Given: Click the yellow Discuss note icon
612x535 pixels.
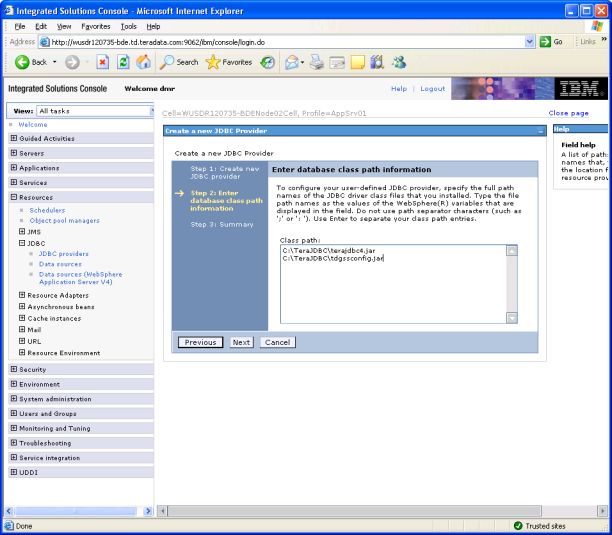Looking at the screenshot, I should [x=358, y=62].
